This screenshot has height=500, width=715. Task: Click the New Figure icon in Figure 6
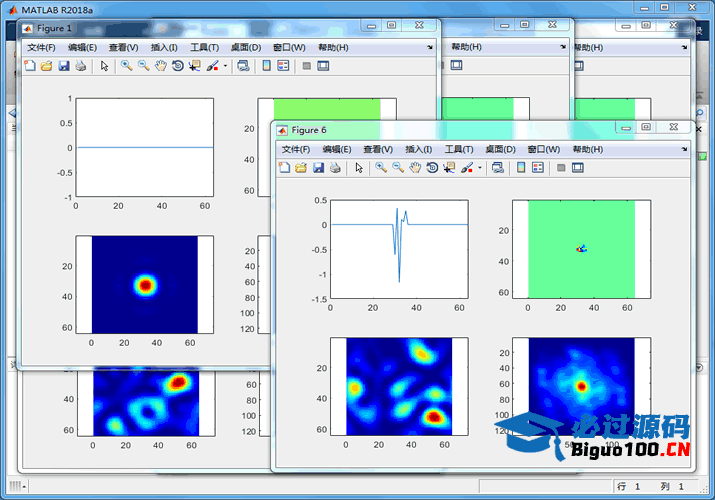(285, 168)
